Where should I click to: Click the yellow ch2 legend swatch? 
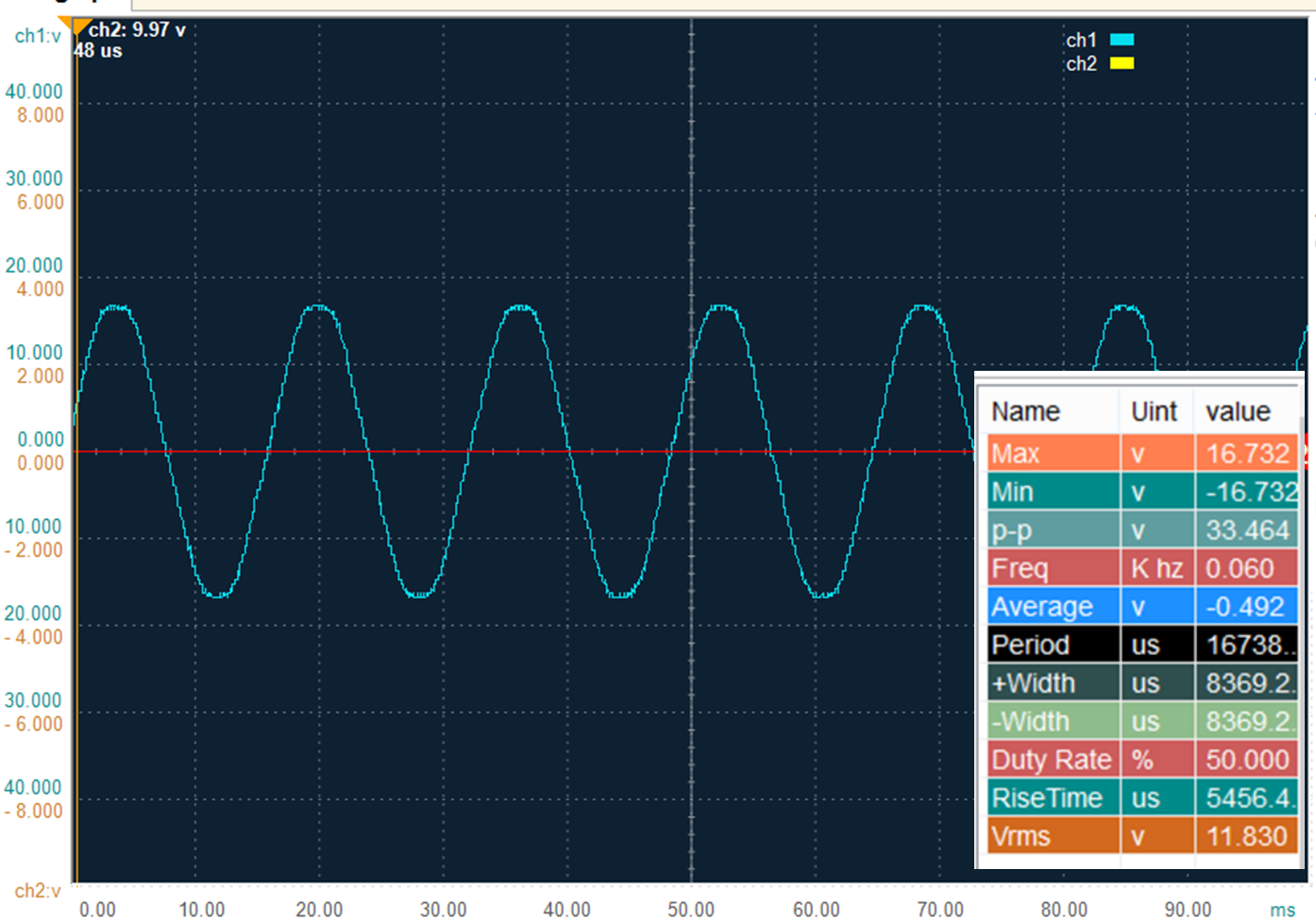(x=1122, y=63)
